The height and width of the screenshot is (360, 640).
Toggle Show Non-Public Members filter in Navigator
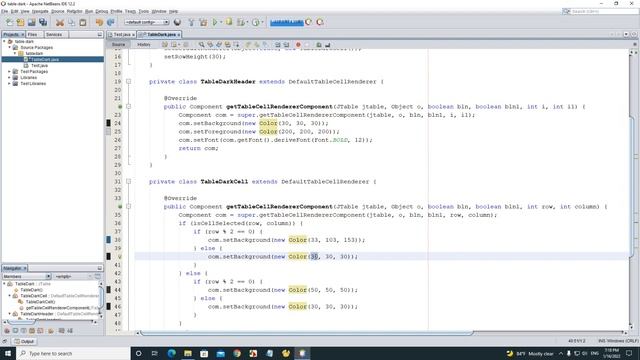point(31,331)
